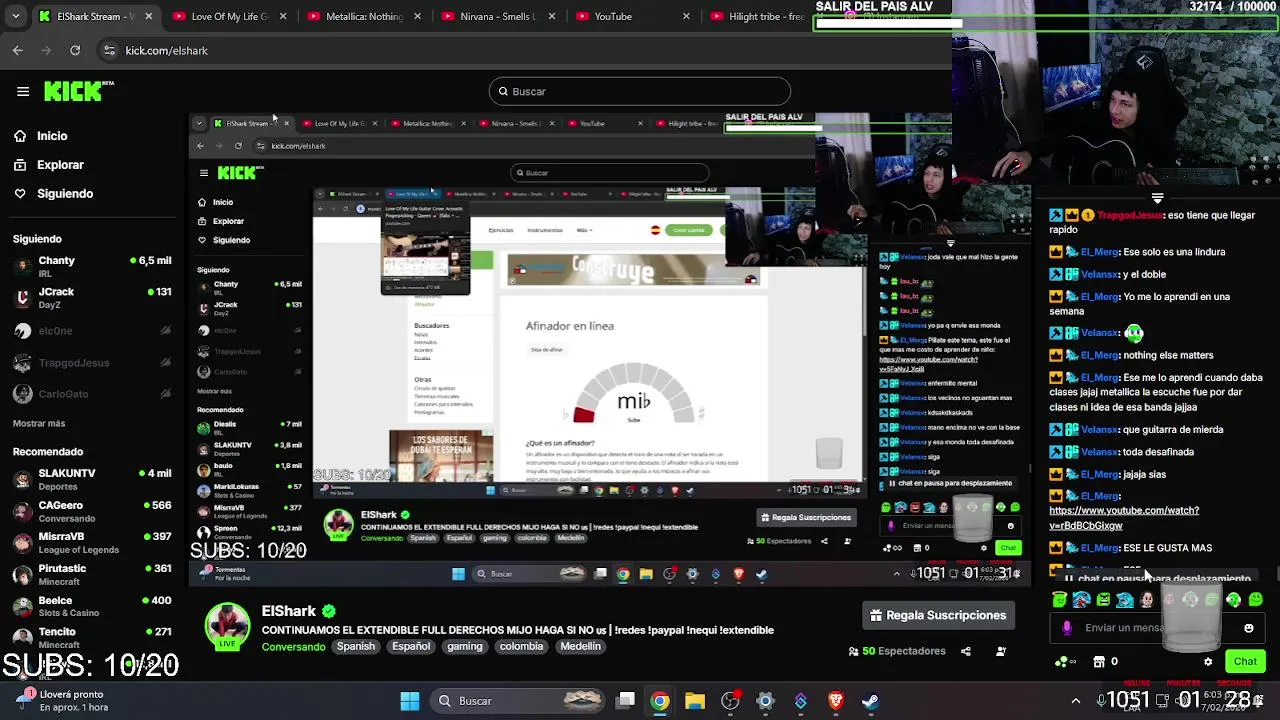
Task: Click the purple microphone icon in chat input
Action: click(x=1067, y=628)
